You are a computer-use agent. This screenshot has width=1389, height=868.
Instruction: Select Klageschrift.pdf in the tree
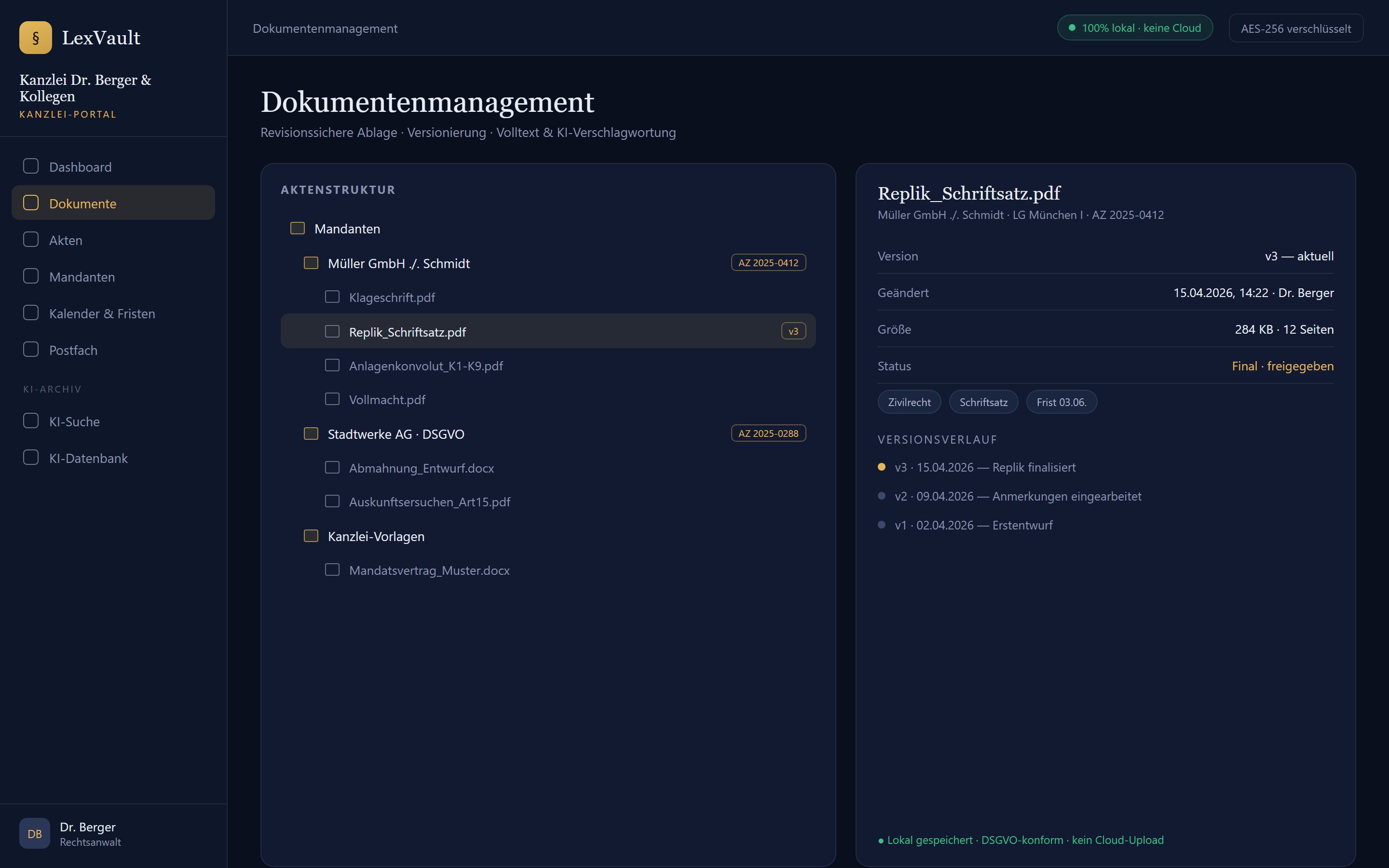click(x=548, y=298)
